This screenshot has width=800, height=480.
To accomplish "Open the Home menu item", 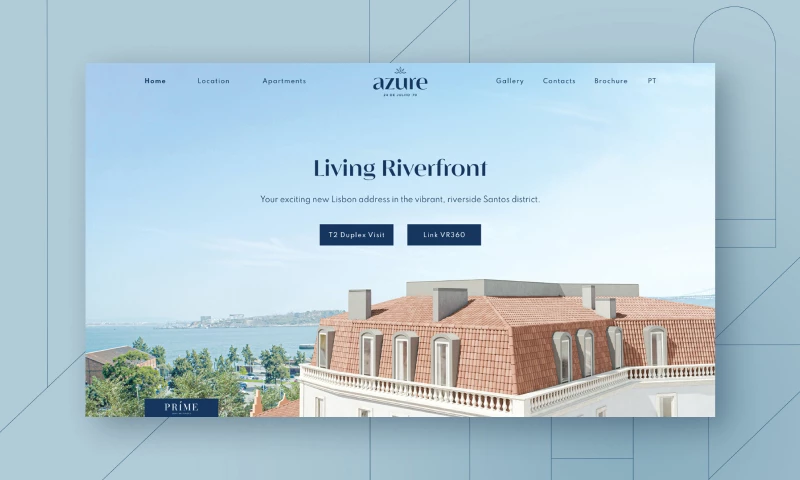I will (155, 81).
